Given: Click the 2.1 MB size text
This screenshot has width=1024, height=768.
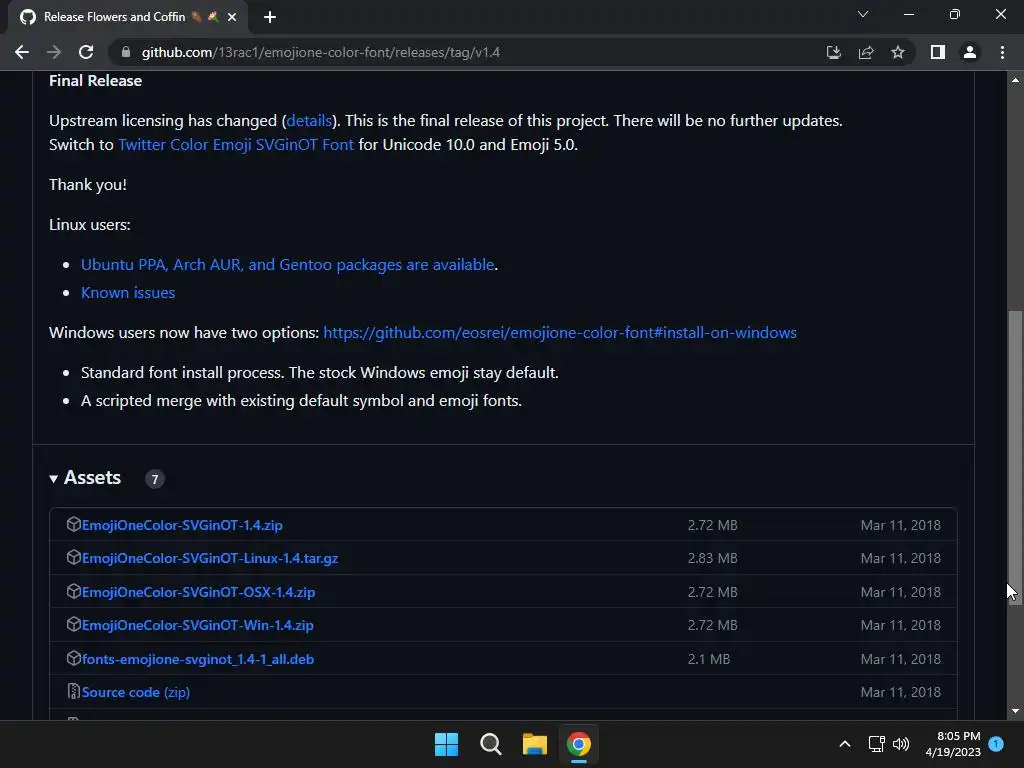Looking at the screenshot, I should pos(709,659).
